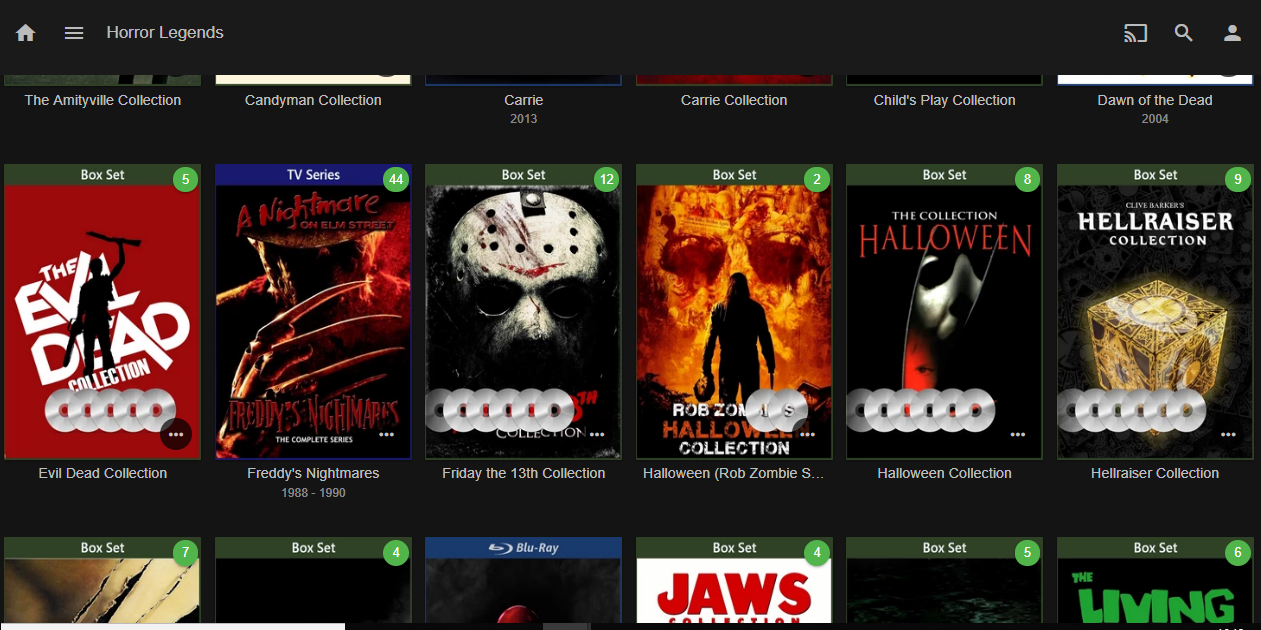Open more options on Freddy's Nightmares poster
The image size is (1261, 630).
coord(387,434)
